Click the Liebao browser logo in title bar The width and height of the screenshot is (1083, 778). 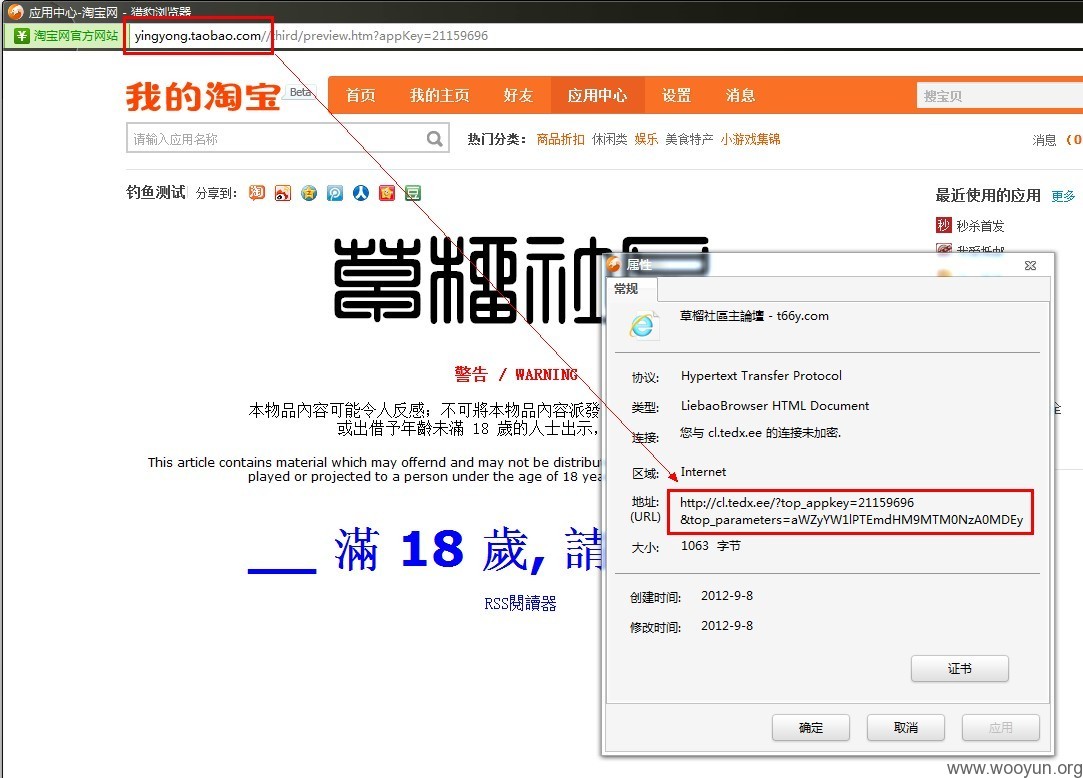coord(15,11)
